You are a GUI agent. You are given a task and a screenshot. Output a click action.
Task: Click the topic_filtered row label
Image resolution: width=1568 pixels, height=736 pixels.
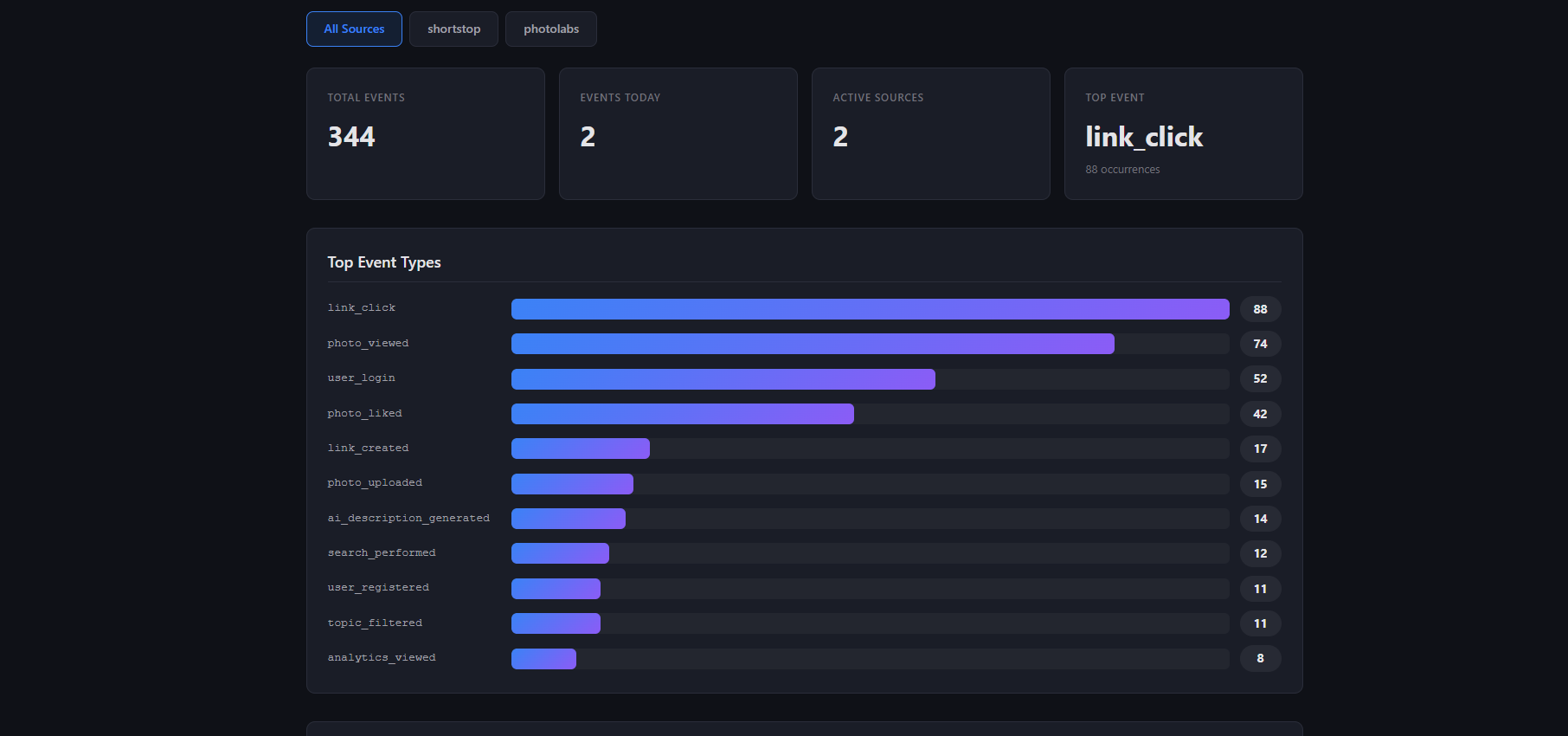tap(375, 623)
